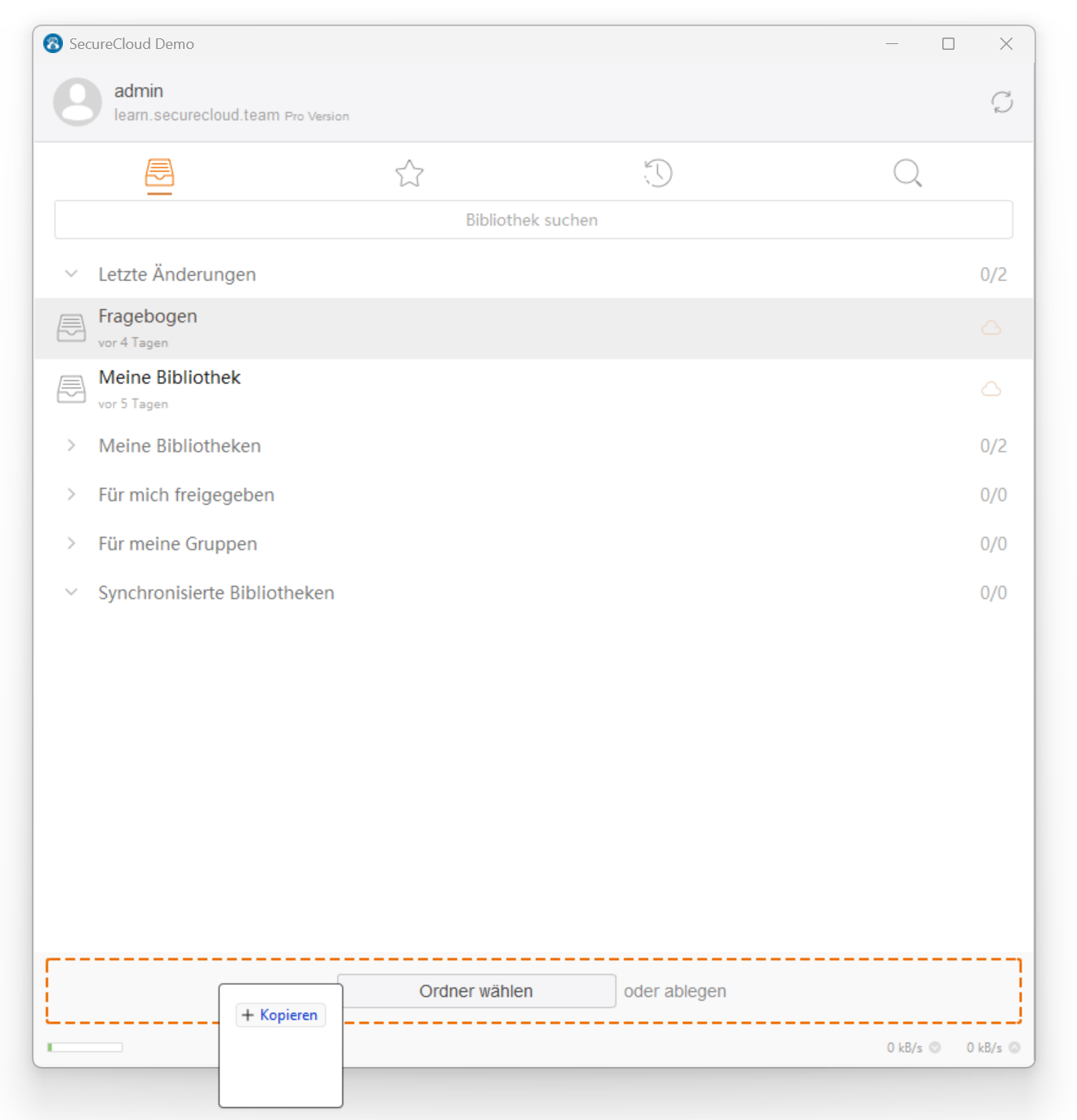Click the learn.securecloud.team server text
1077x1120 pixels.
pyautogui.click(x=197, y=115)
